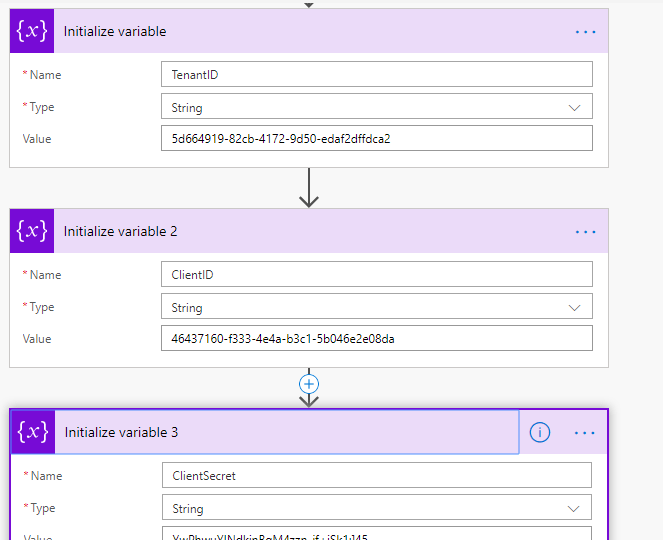Open the Initialize variable 2 ellipsis menu
The image size is (663, 540).
coord(585,232)
